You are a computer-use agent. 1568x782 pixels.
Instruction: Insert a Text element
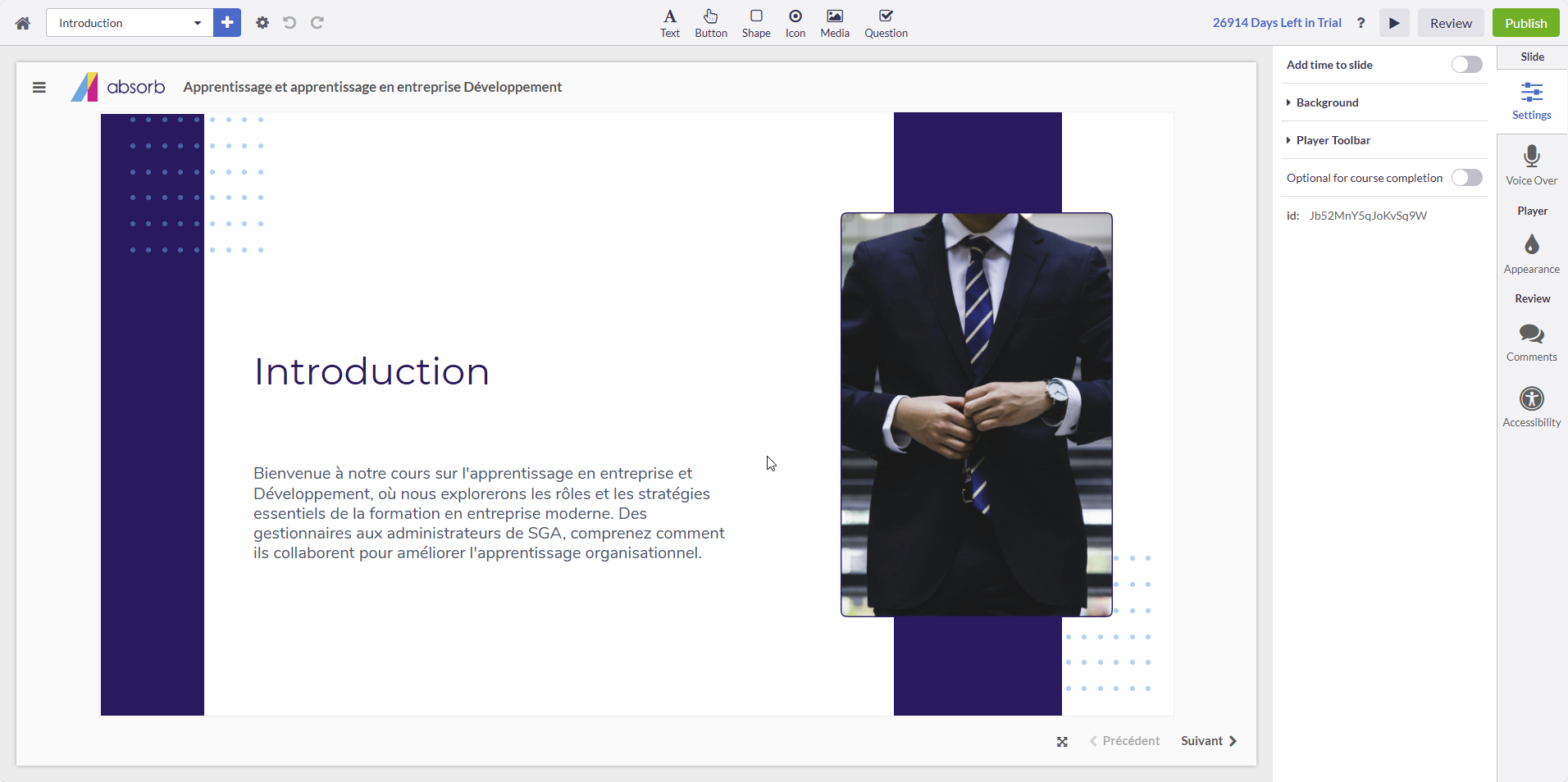click(670, 23)
